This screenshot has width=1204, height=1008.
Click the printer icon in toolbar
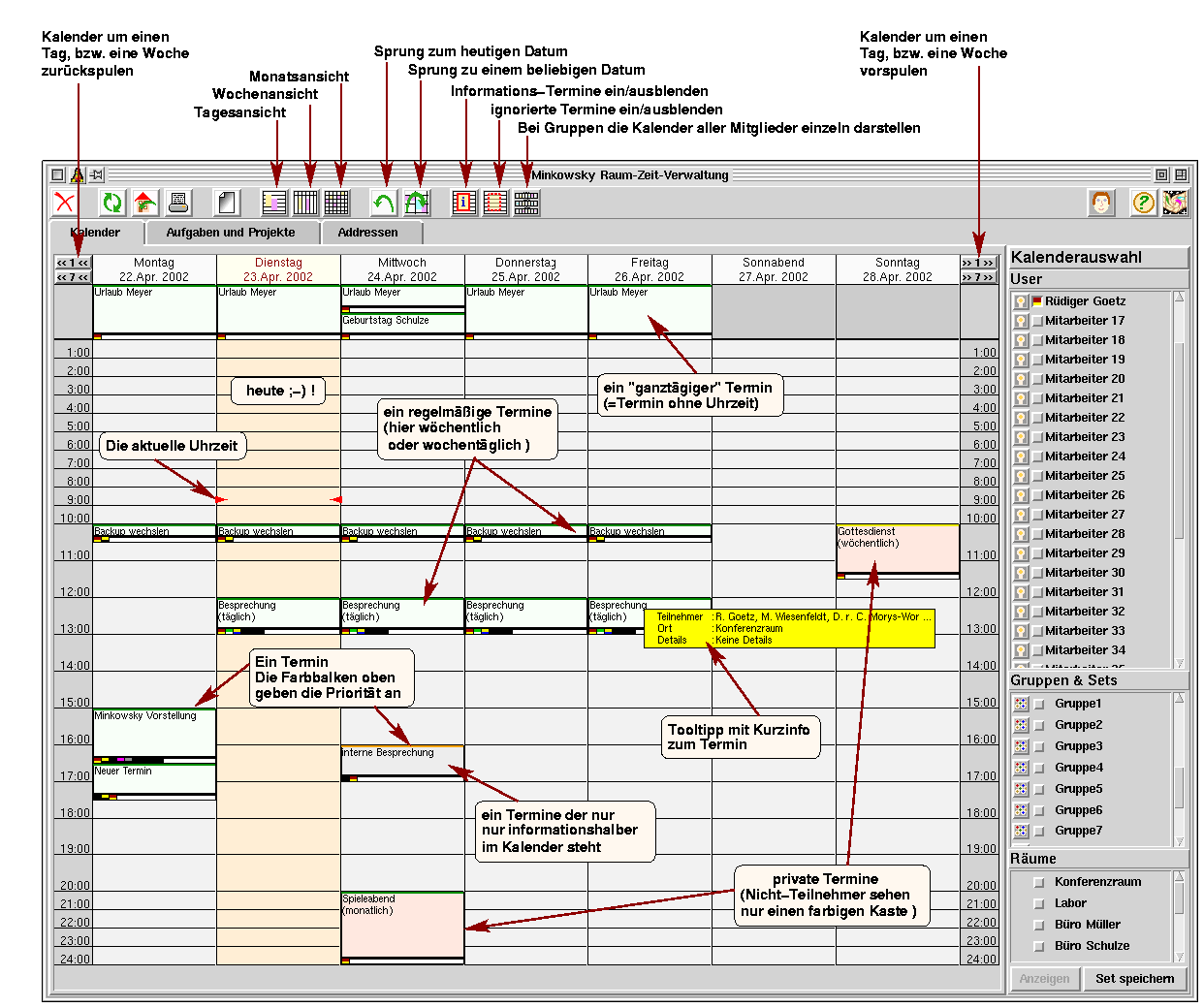178,203
